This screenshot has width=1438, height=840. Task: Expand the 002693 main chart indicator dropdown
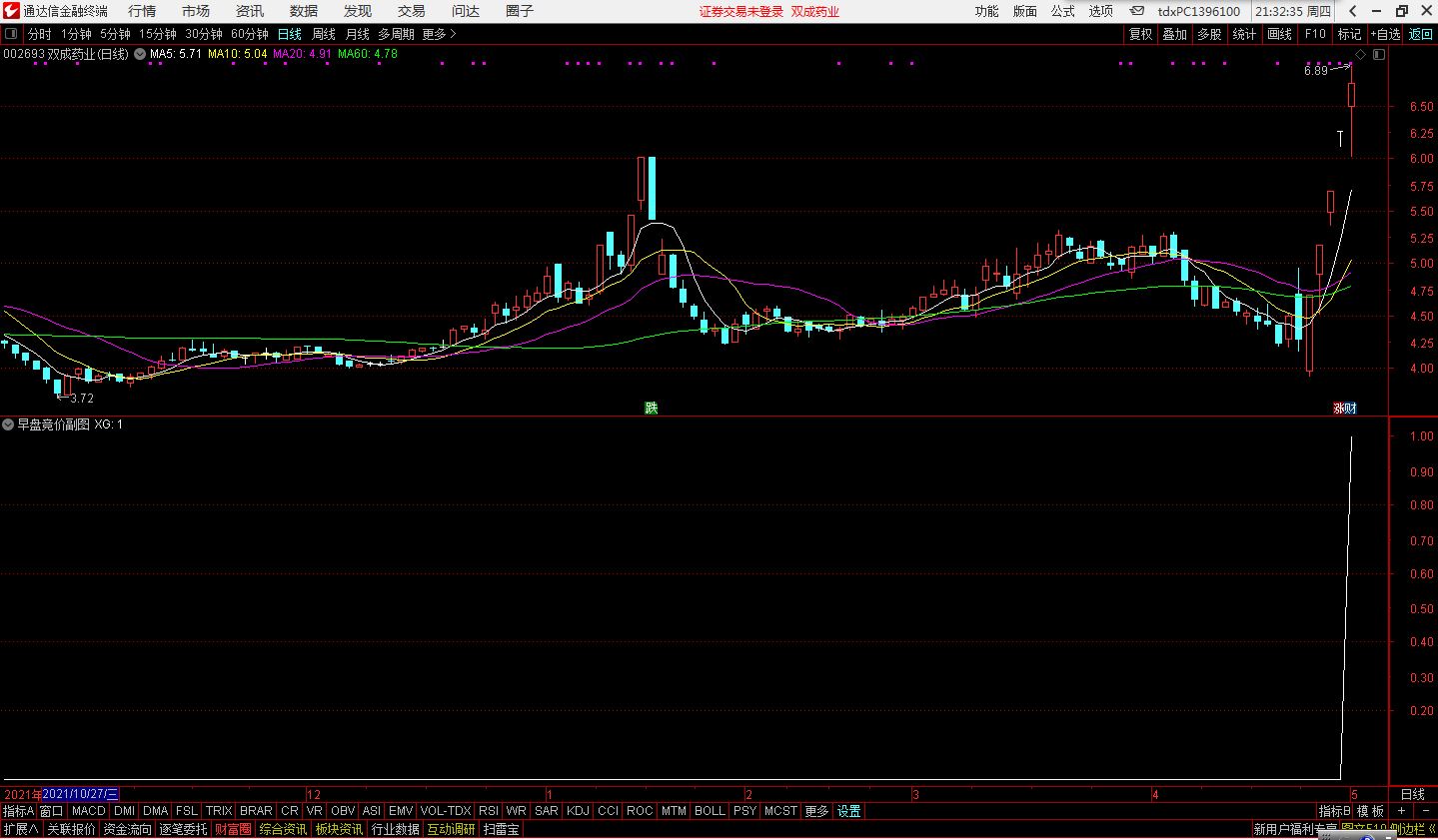[139, 54]
